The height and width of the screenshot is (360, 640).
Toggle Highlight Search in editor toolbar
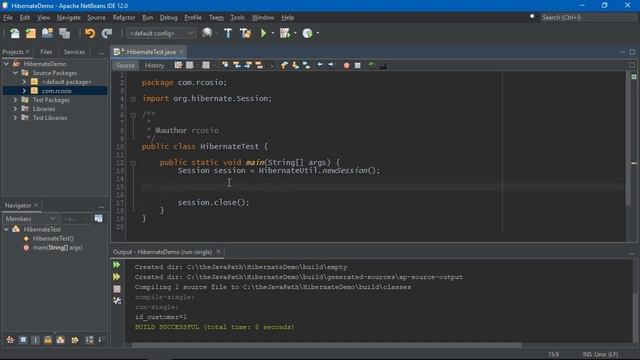point(259,65)
